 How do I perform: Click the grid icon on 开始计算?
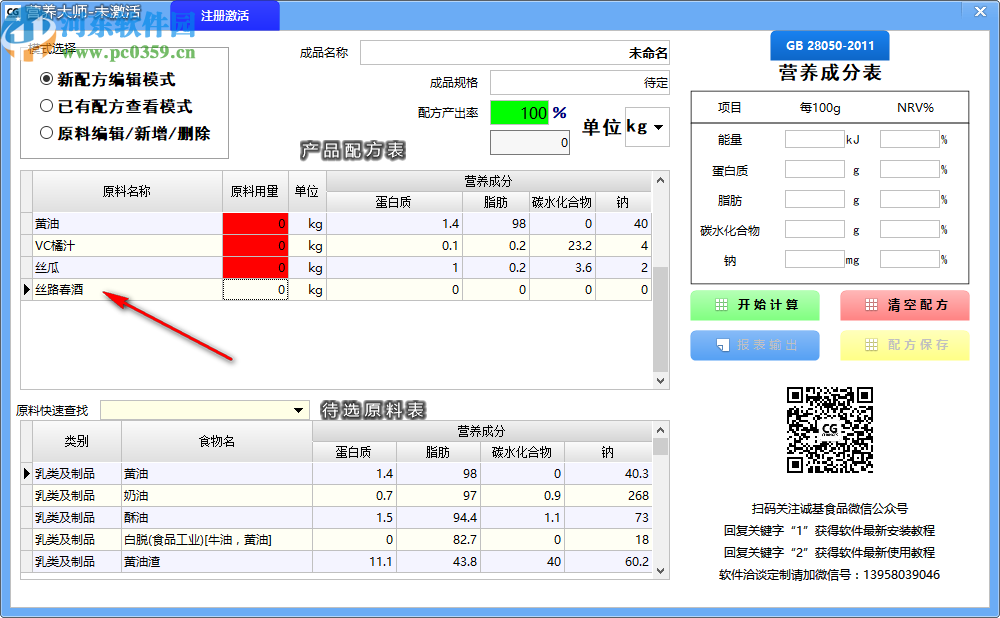point(721,305)
